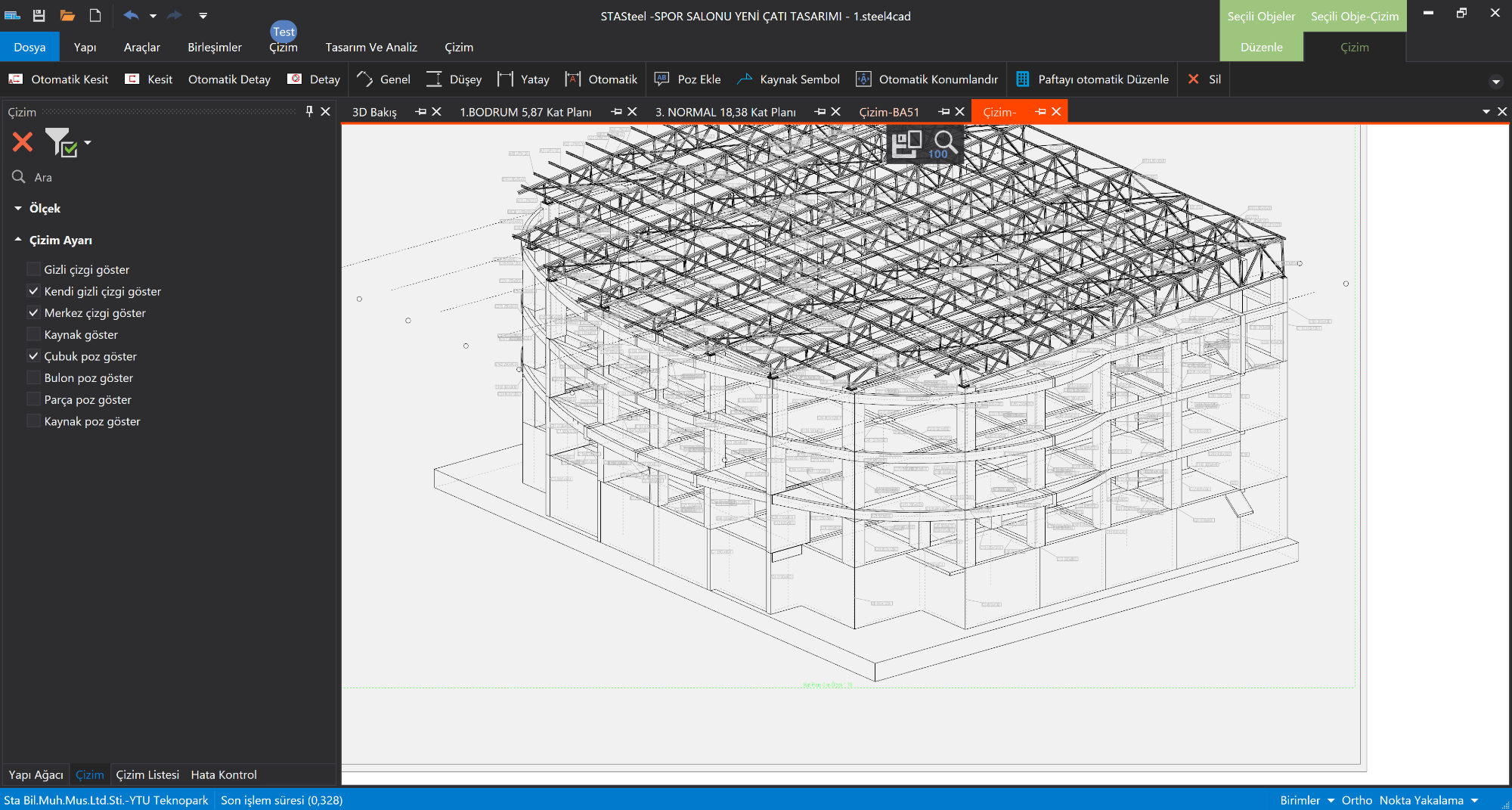This screenshot has height=810, width=1512.
Task: Open the Çizim Listesi panel tab
Action: click(x=147, y=774)
